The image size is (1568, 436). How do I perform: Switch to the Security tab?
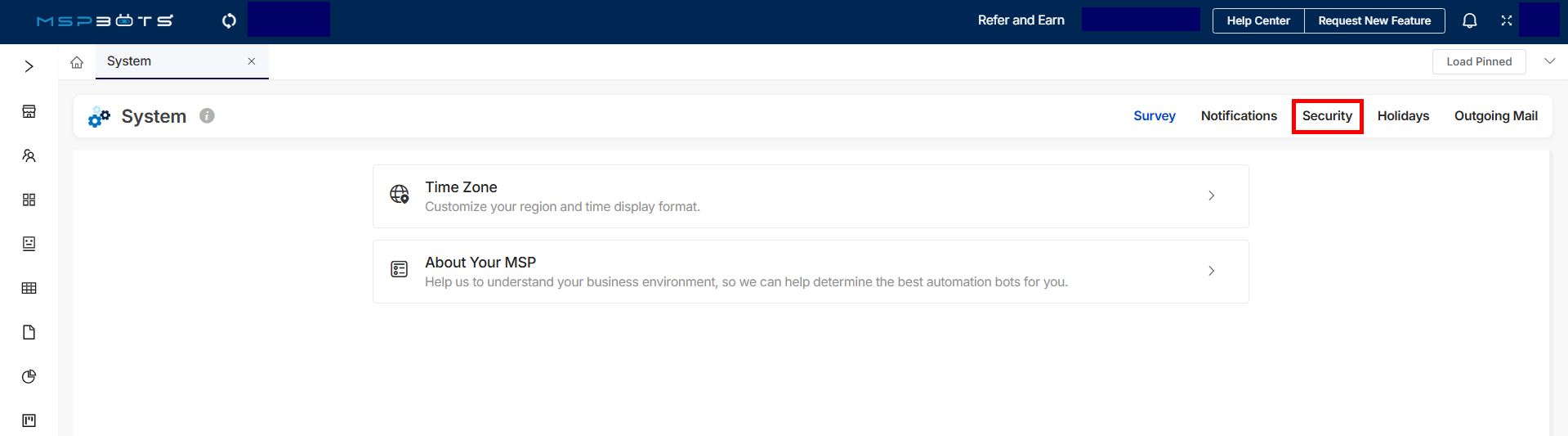(x=1327, y=116)
